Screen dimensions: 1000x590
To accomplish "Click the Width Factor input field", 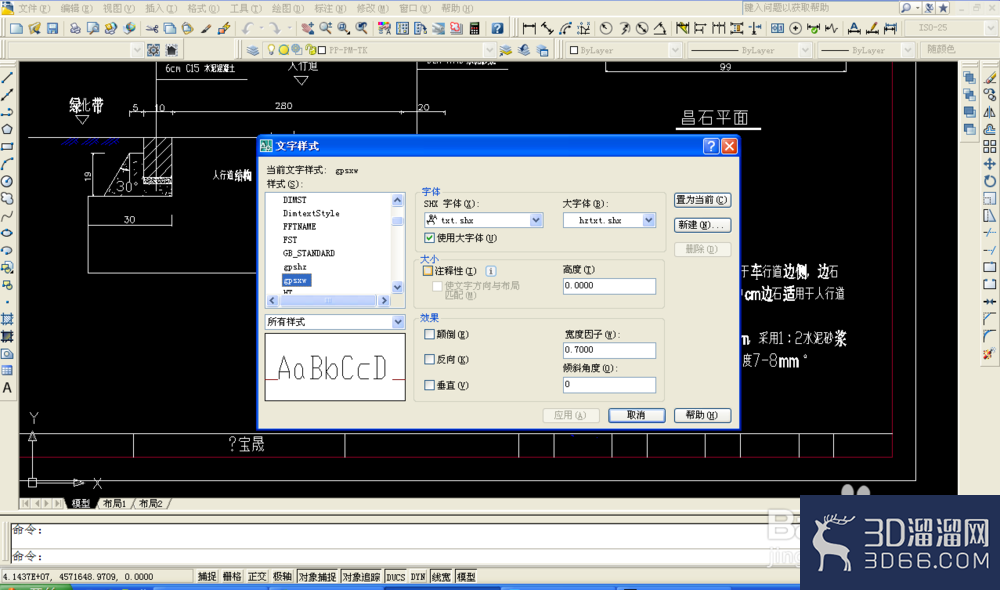I will 609,350.
